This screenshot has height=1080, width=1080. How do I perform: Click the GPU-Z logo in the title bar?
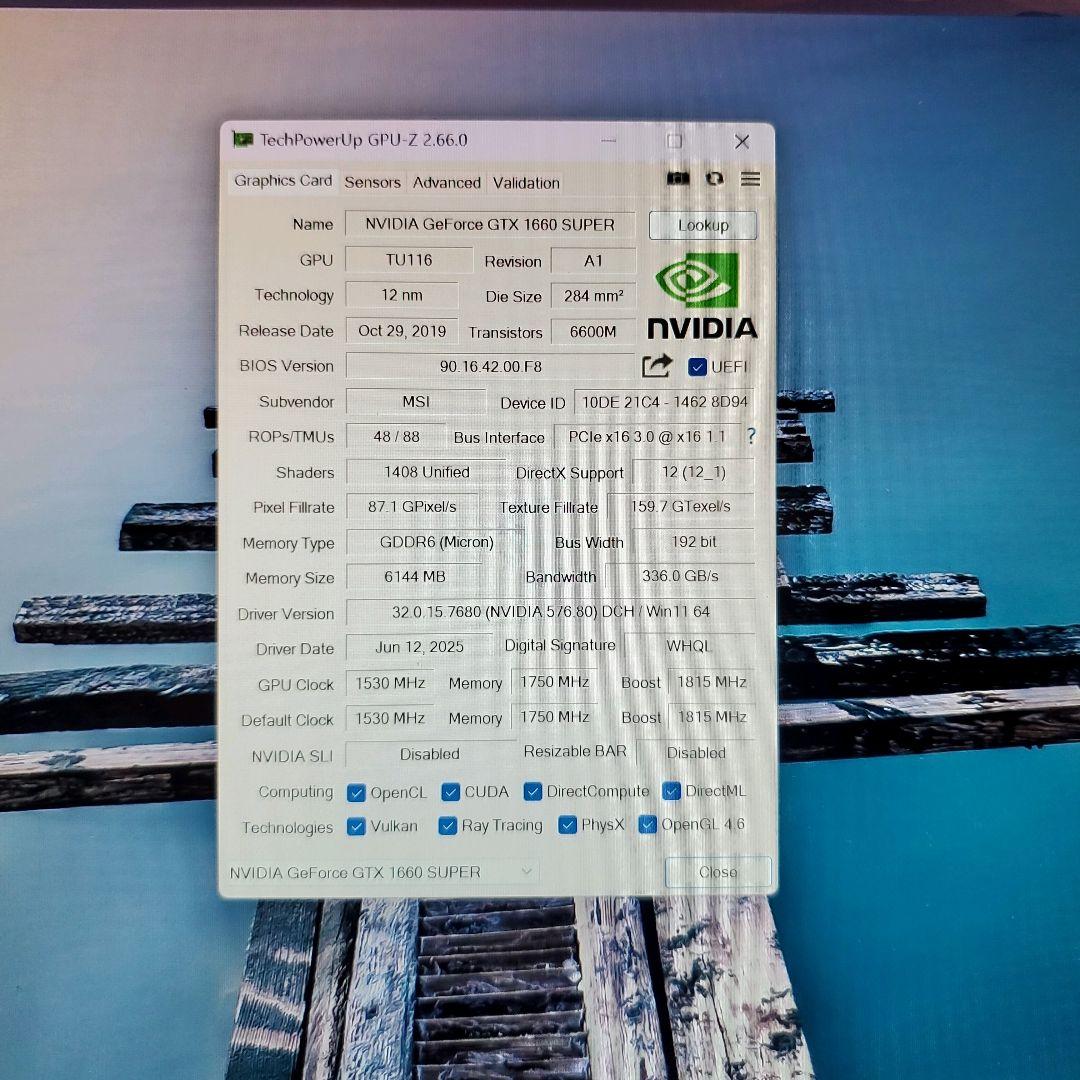click(243, 140)
